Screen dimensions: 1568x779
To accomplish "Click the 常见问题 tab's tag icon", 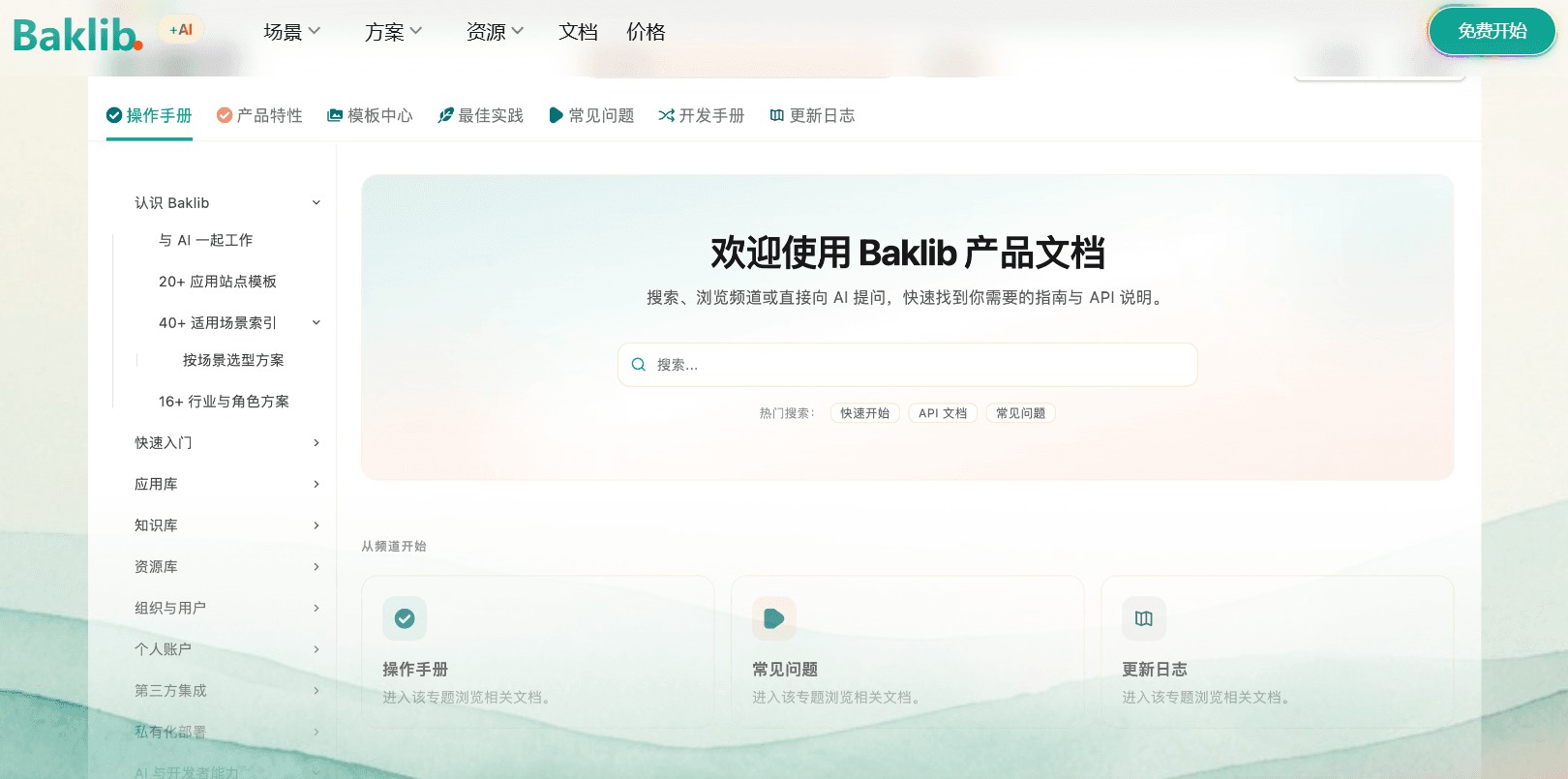I will pos(556,115).
